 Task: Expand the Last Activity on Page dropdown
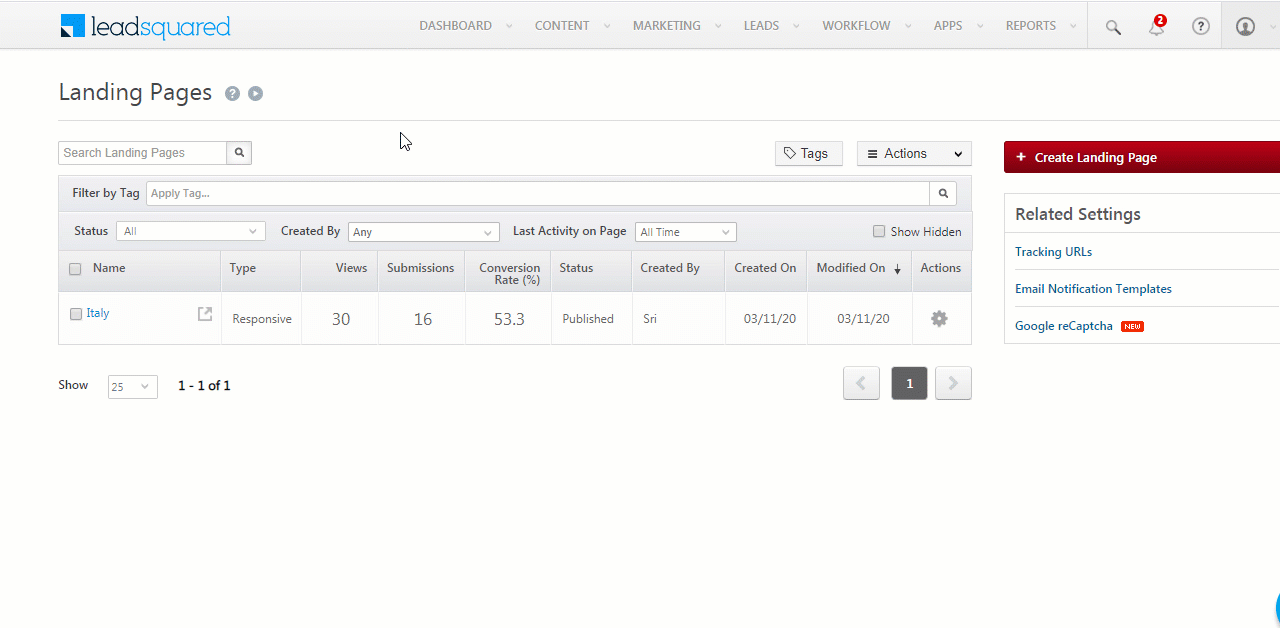[x=685, y=232]
